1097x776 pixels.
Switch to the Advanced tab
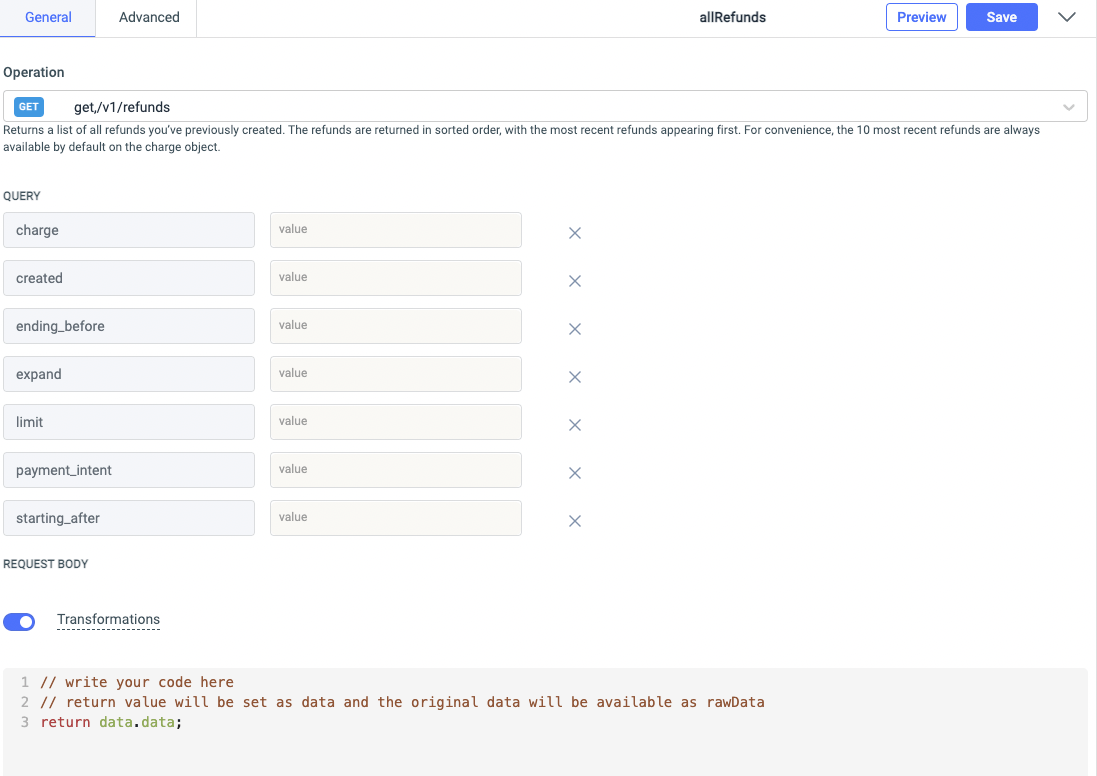pos(148,17)
